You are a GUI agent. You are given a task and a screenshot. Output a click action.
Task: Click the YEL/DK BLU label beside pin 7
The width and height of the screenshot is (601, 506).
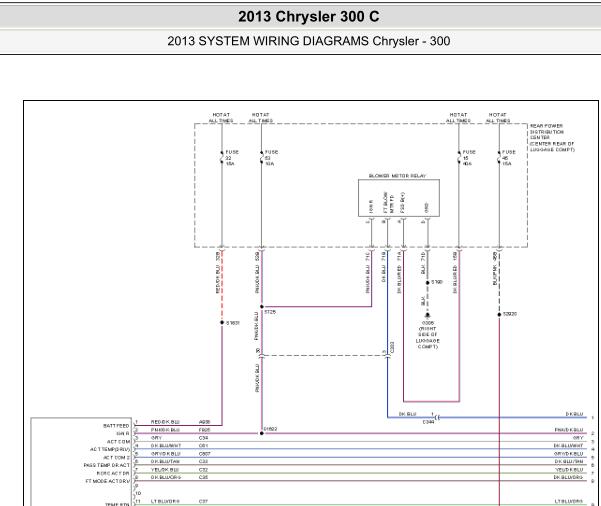[165, 470]
